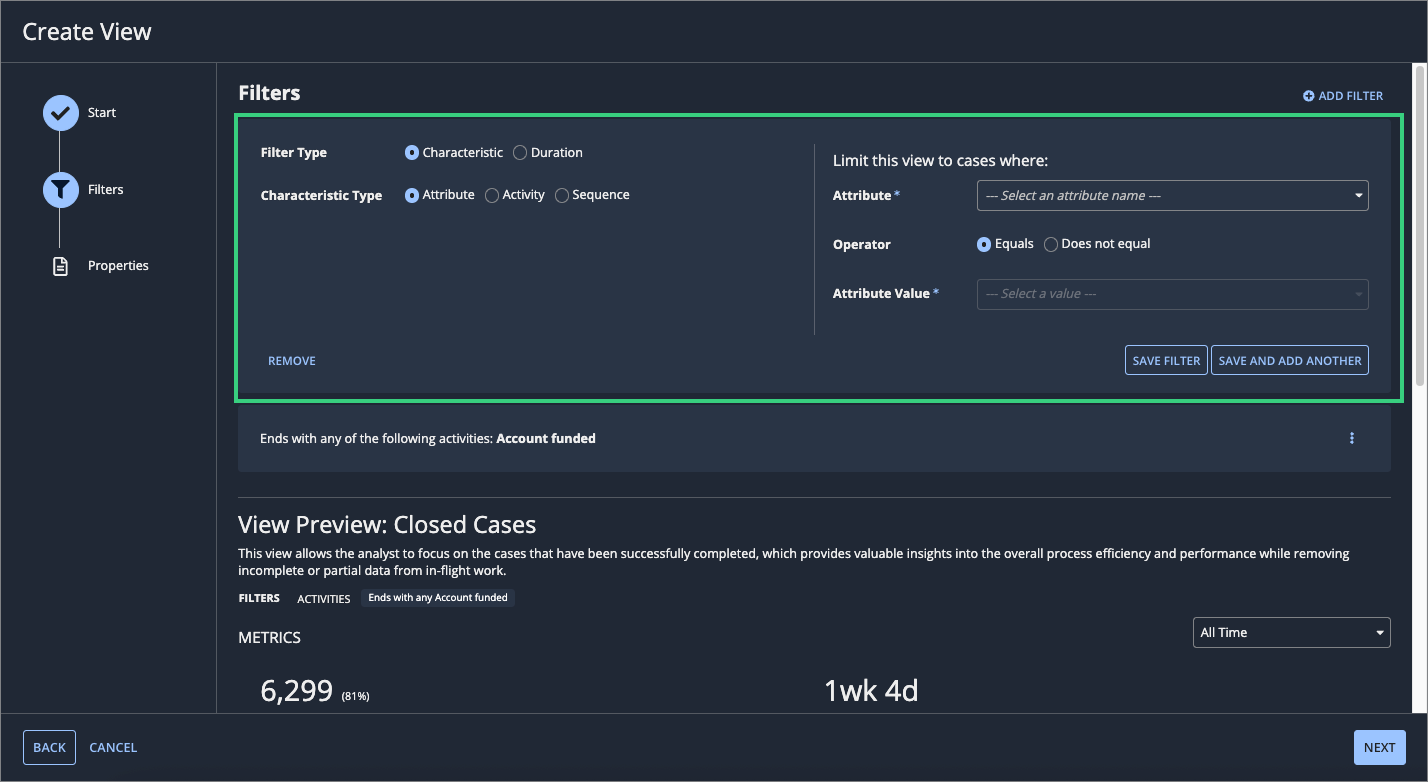Select the Characteristic filter type radio
Viewport: 1428px width, 782px height.
pyautogui.click(x=412, y=153)
